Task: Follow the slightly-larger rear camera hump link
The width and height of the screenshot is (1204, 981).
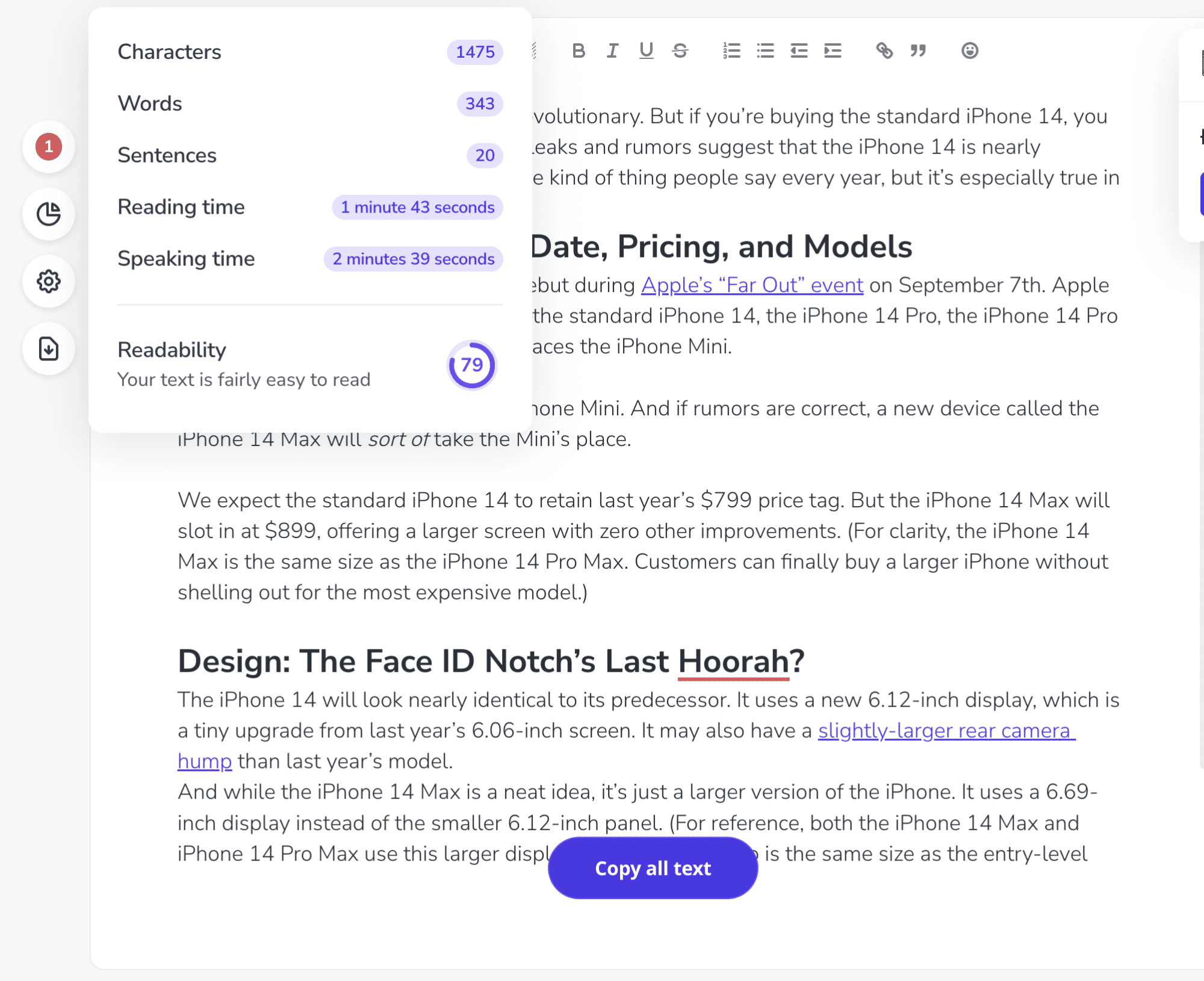Action: click(x=948, y=731)
